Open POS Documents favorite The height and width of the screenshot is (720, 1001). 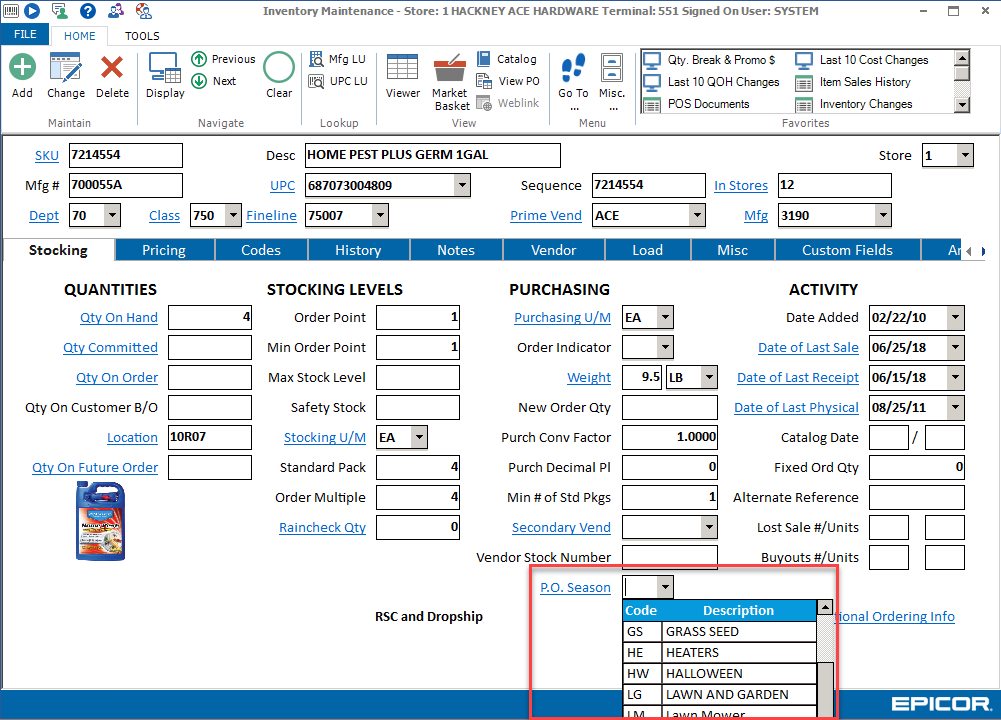tap(696, 104)
